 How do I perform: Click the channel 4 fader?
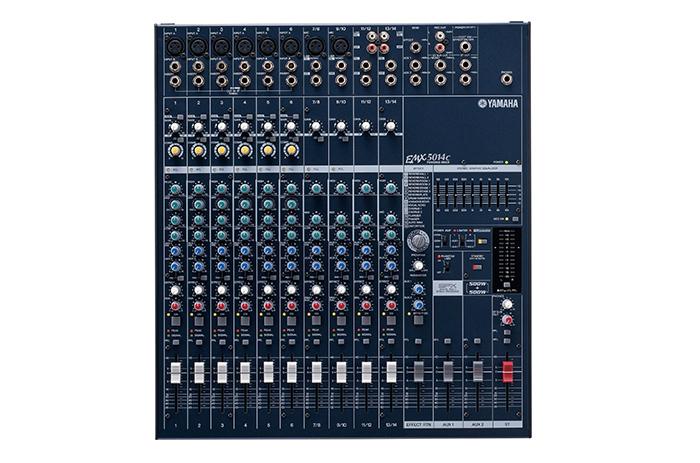(245, 373)
